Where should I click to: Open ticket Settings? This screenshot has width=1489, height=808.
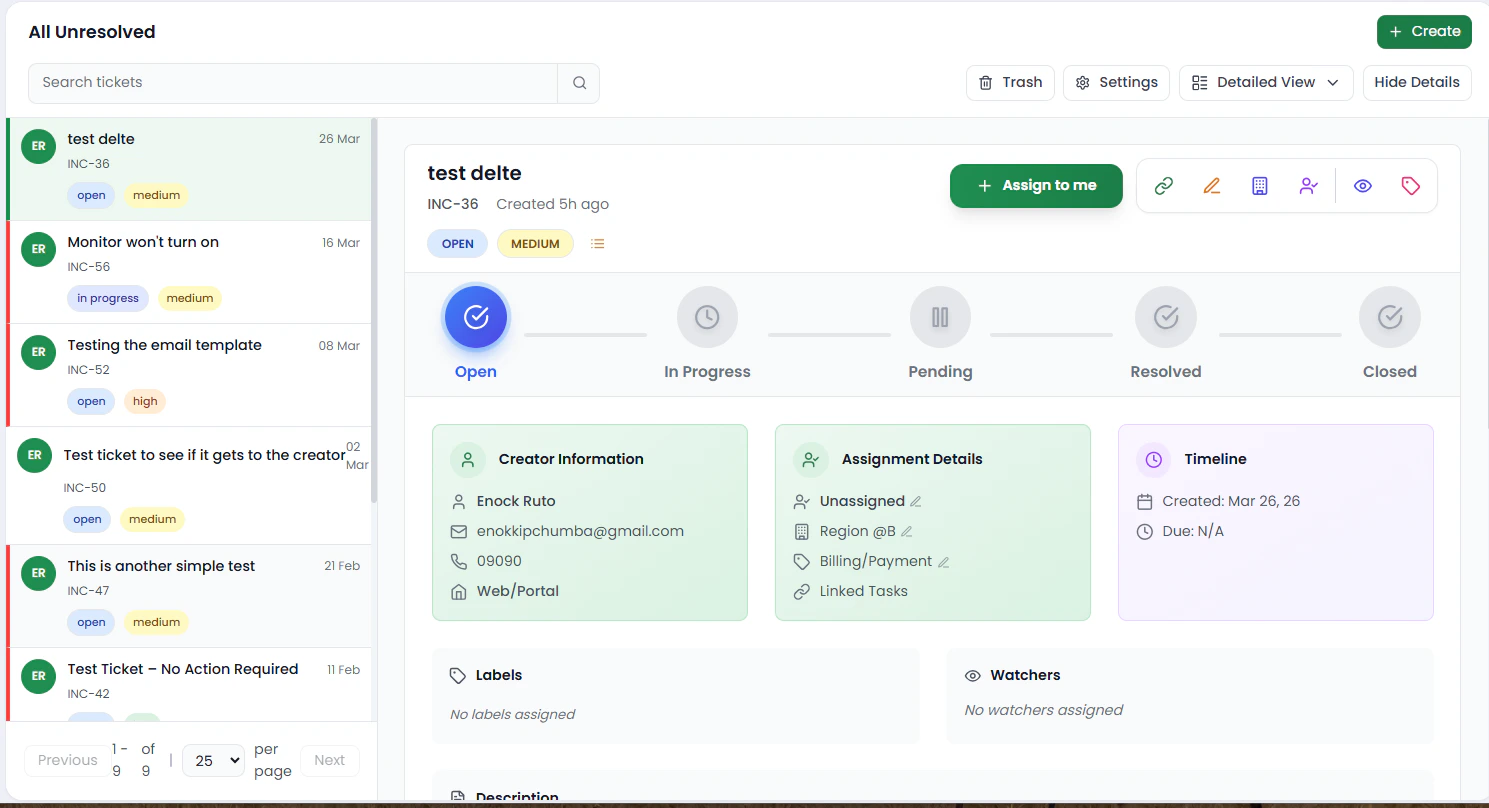pyautogui.click(x=1116, y=83)
